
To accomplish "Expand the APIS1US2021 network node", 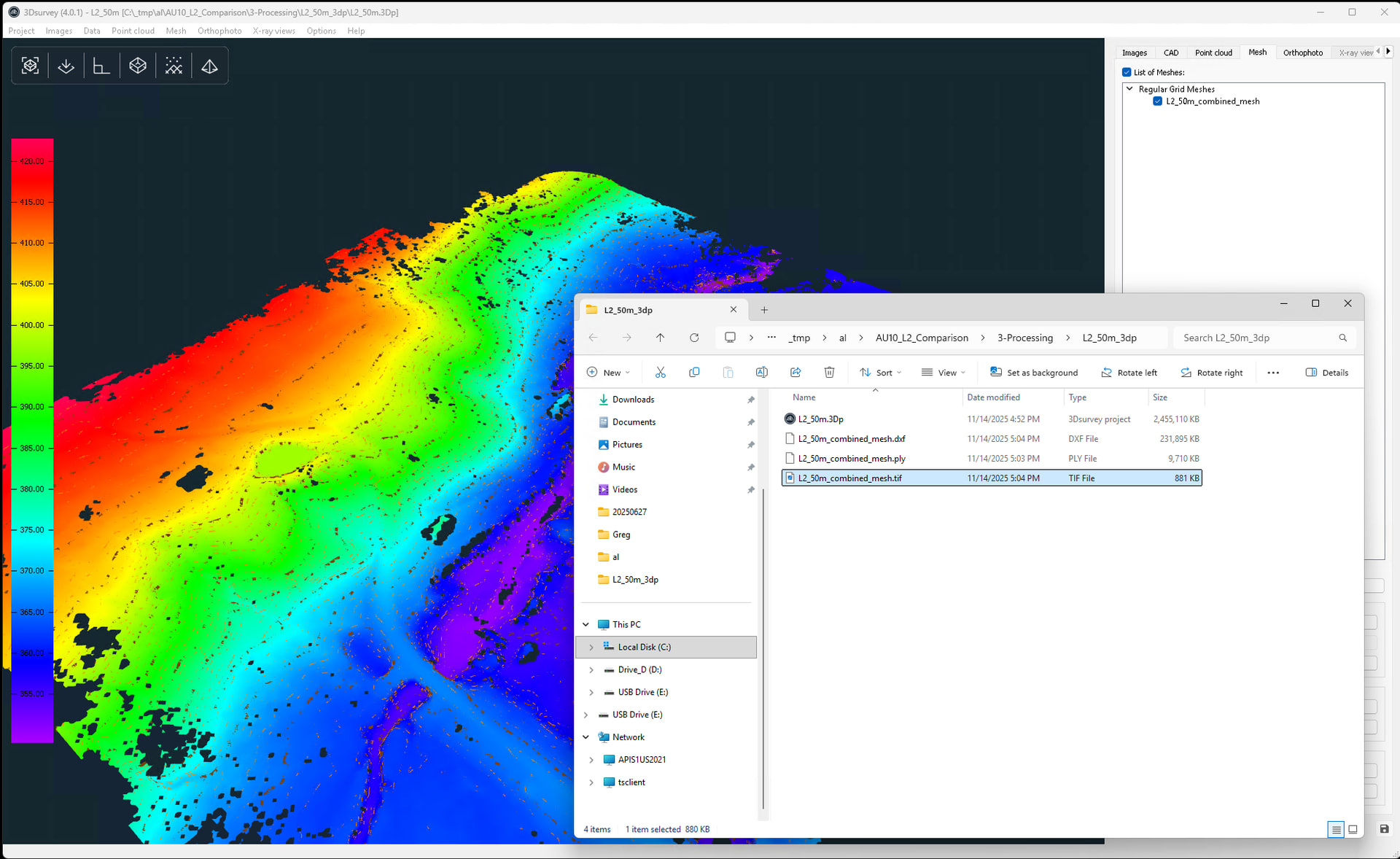I will [x=591, y=760].
